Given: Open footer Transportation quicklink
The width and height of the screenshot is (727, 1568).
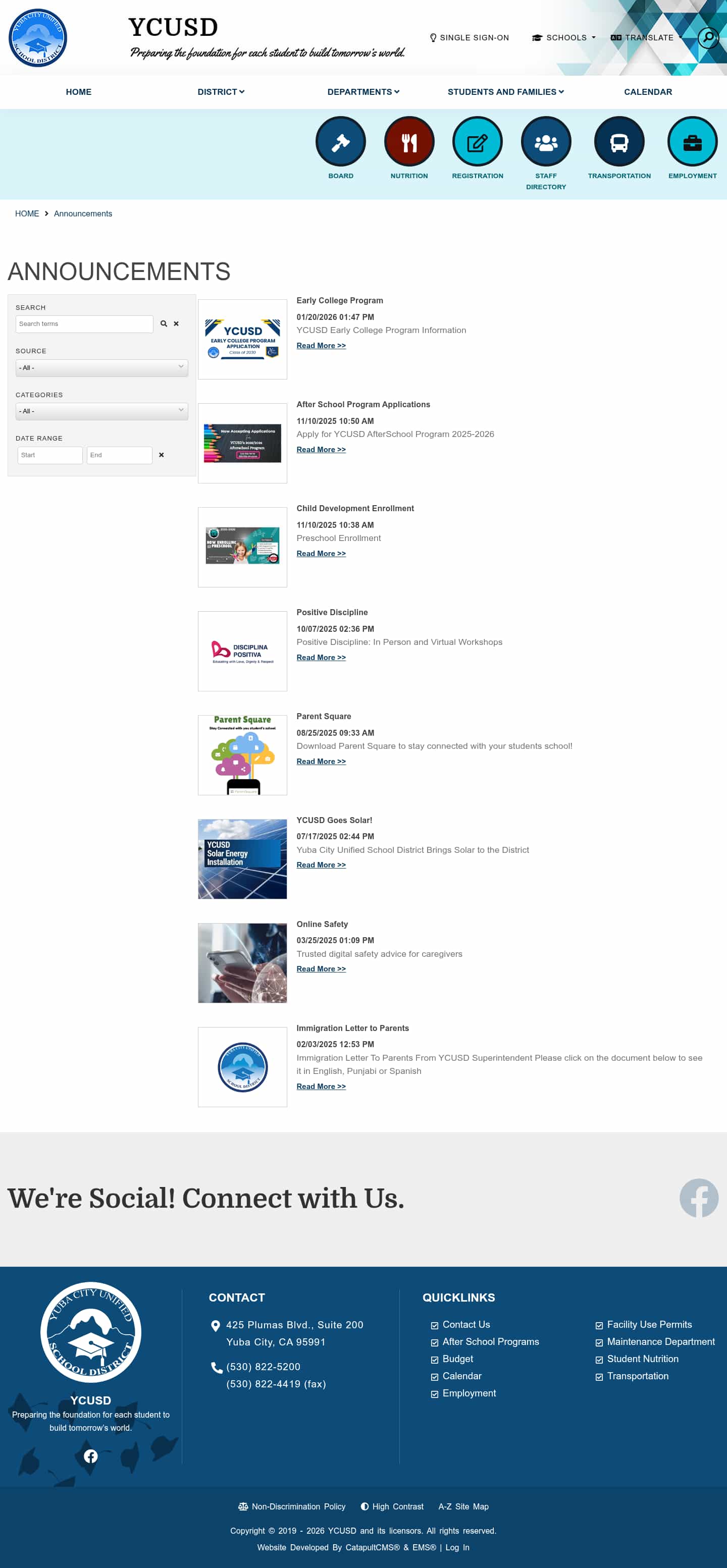Looking at the screenshot, I should 638,1376.
